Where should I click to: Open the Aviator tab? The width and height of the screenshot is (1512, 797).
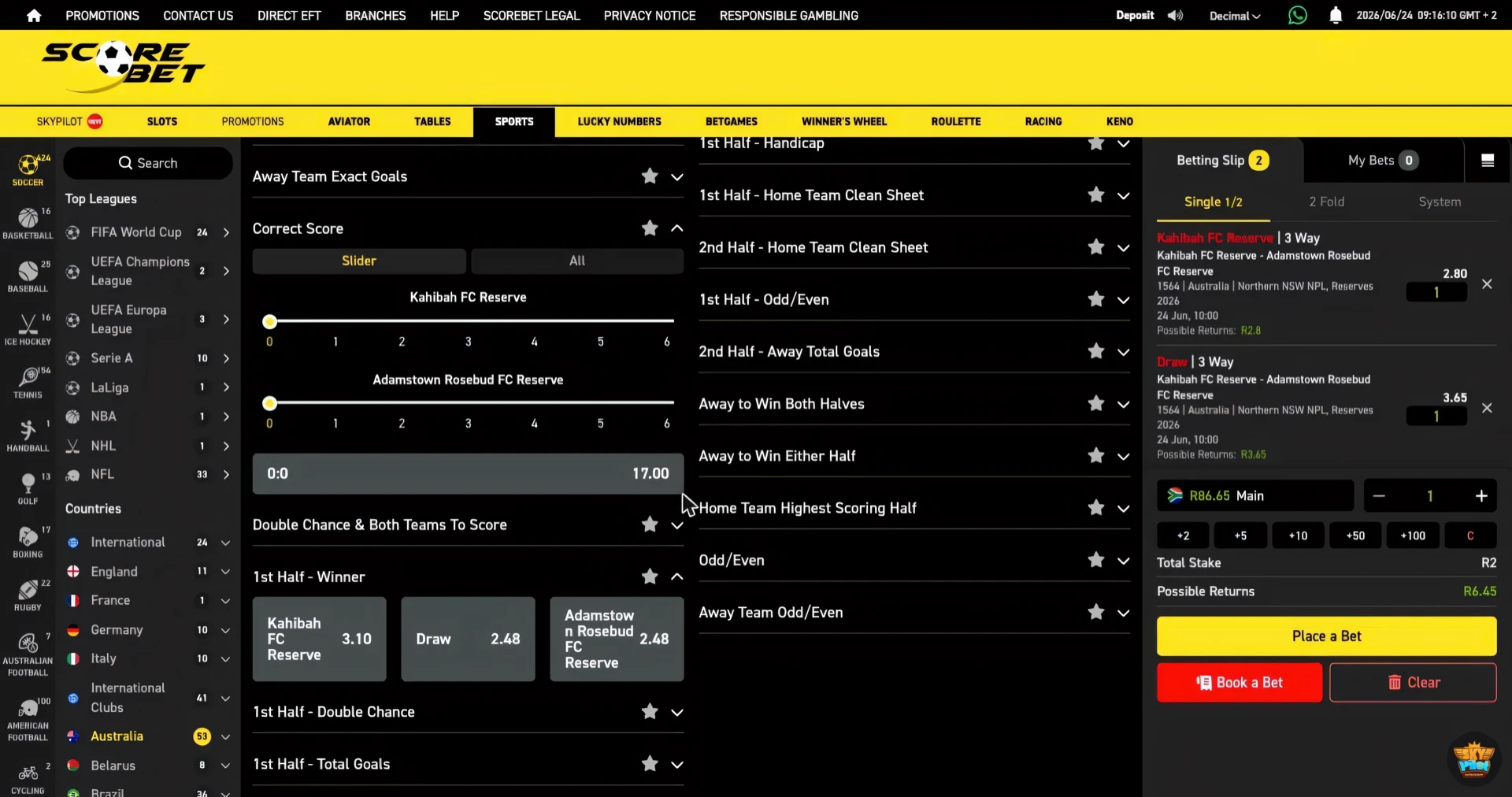tap(349, 122)
